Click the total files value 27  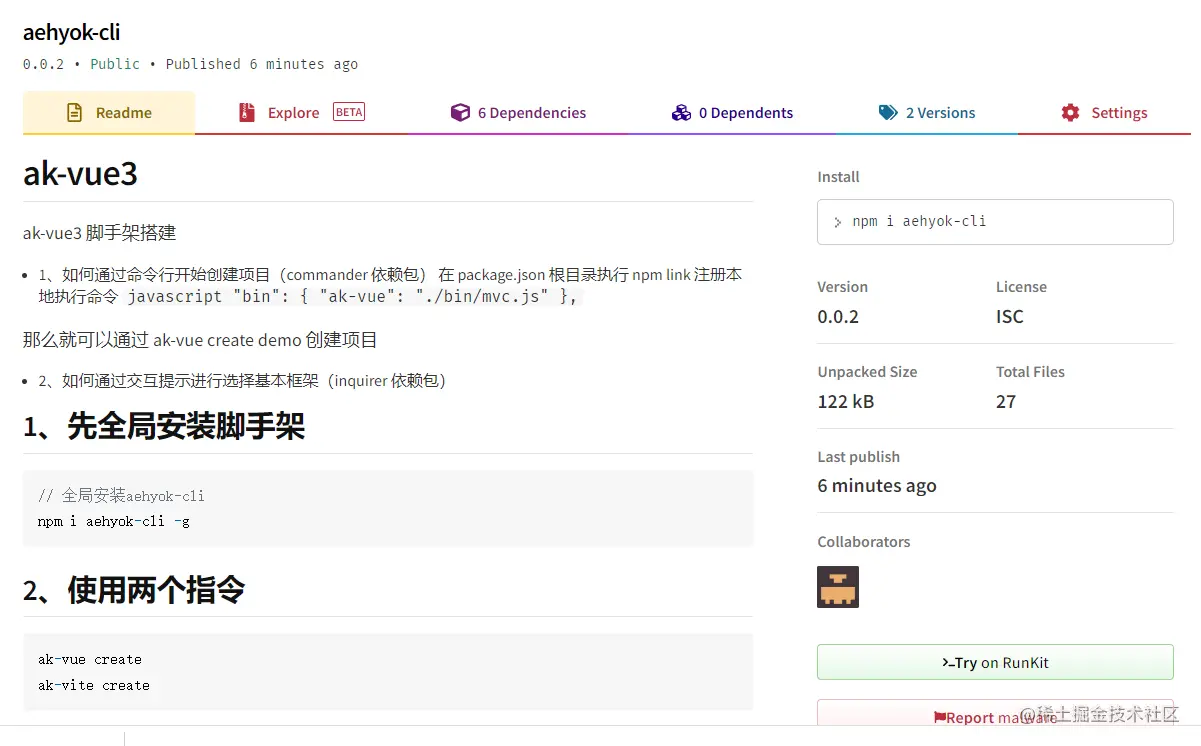pos(1006,401)
